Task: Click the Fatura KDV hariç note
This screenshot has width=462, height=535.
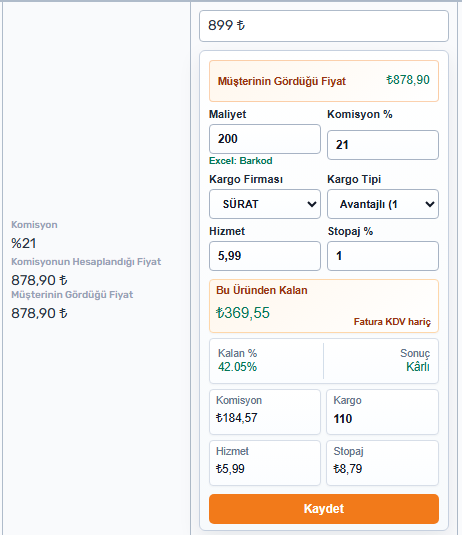Action: click(392, 322)
